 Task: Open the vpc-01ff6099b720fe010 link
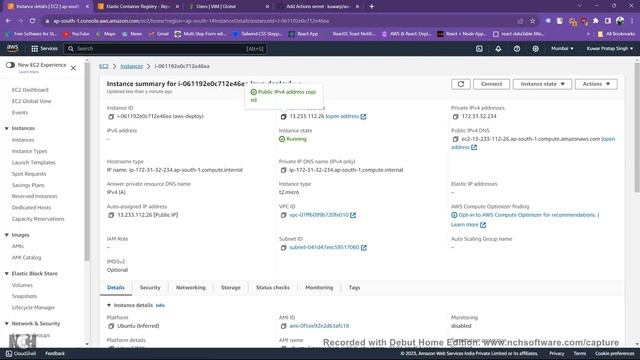click(319, 215)
